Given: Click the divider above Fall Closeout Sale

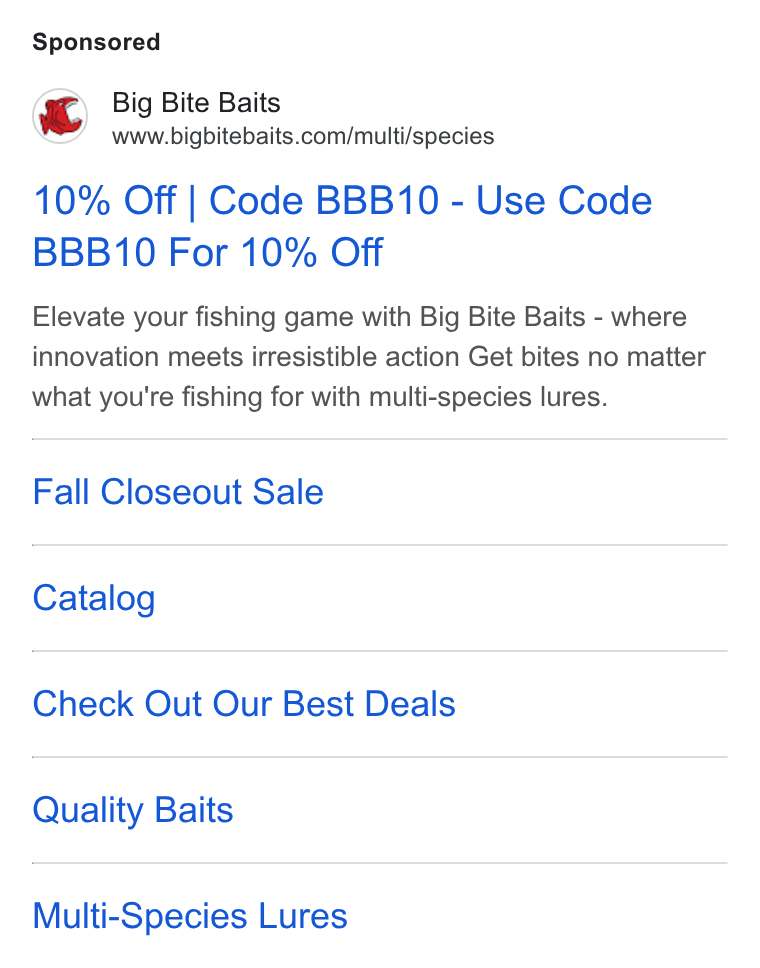Looking at the screenshot, I should (380, 440).
